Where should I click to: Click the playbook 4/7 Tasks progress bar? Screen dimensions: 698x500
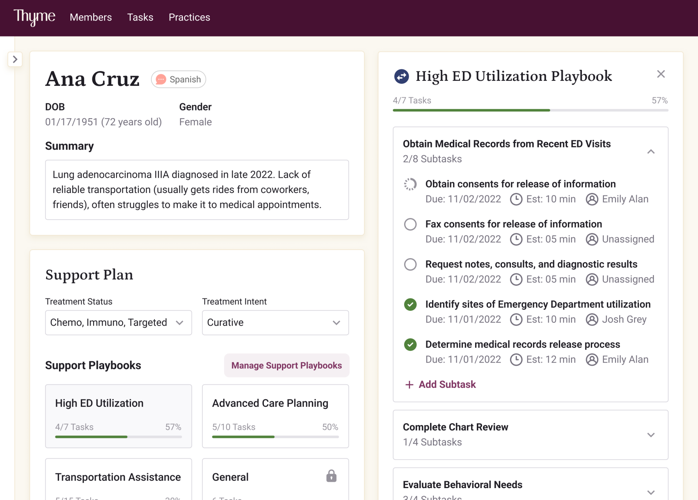530,110
